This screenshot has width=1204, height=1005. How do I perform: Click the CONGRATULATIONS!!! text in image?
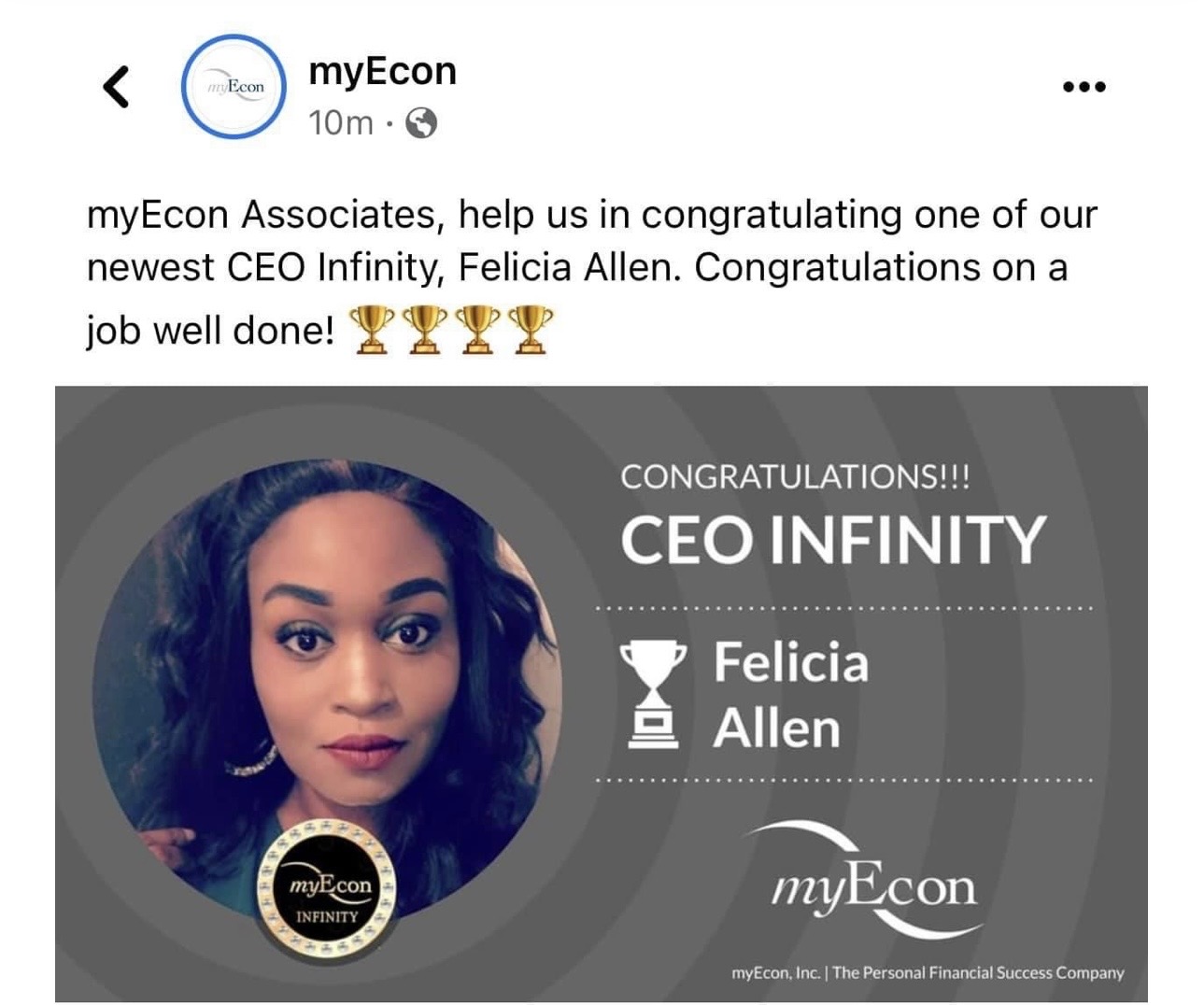click(795, 477)
